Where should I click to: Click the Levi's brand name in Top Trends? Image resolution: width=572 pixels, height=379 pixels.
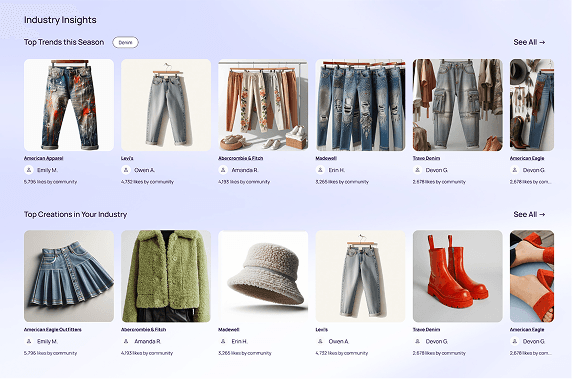(x=127, y=158)
